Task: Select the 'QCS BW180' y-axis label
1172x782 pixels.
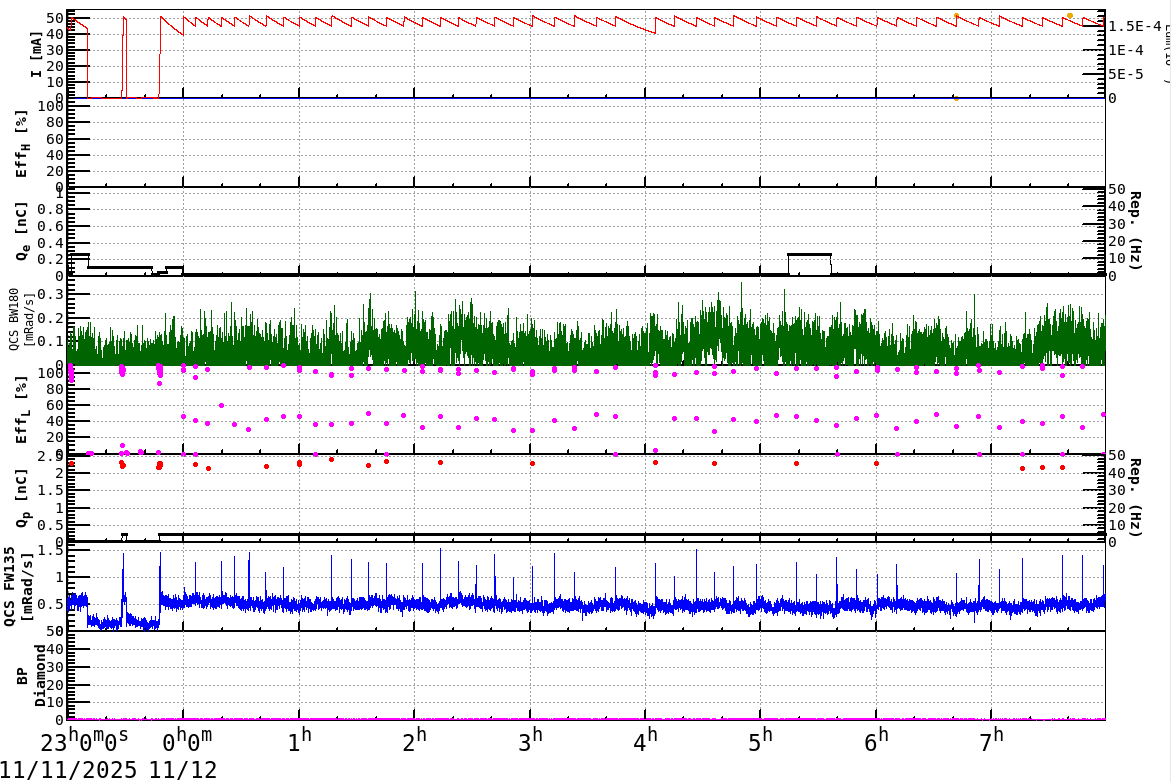Action: 22,319
